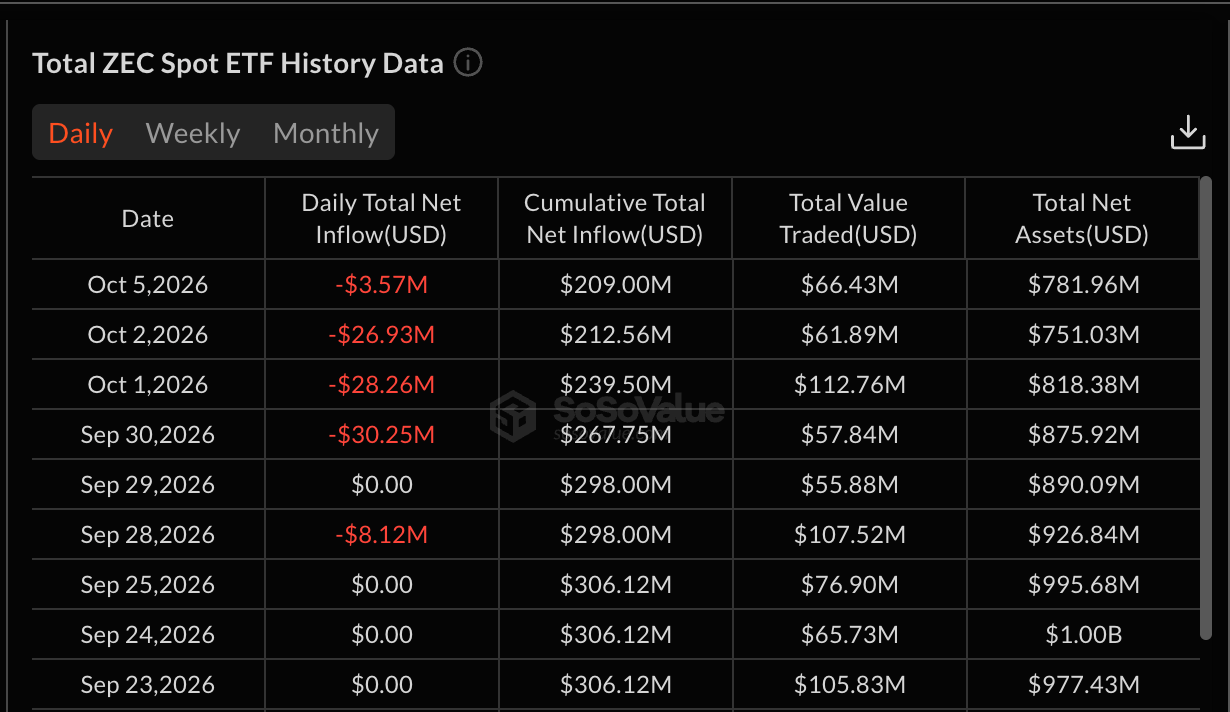Click the Date column header
Image resolution: width=1230 pixels, height=712 pixels.
148,219
